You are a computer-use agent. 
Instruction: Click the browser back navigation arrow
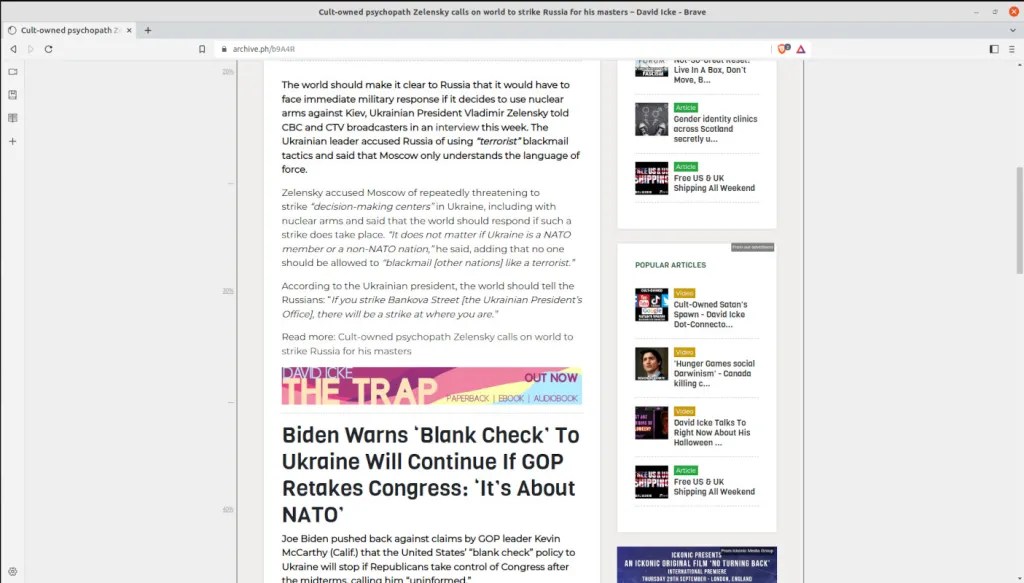[x=13, y=49]
